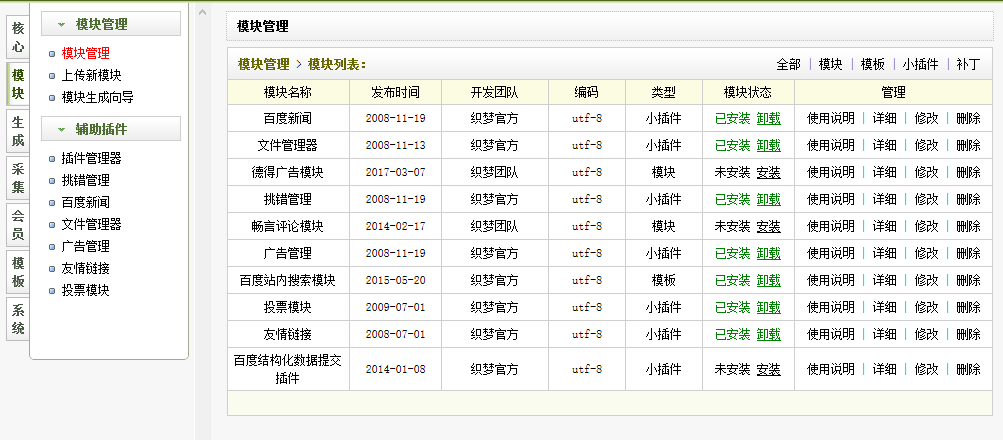Screen dimensions: 1003x440
Task: Filter module list by 小插件
Action: coord(920,64)
